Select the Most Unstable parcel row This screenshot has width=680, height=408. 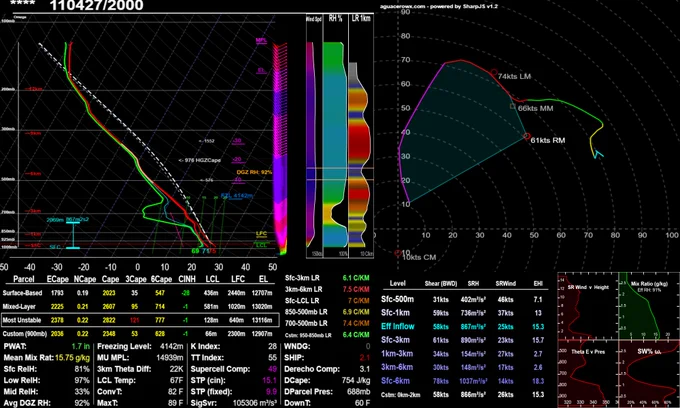pos(138,320)
